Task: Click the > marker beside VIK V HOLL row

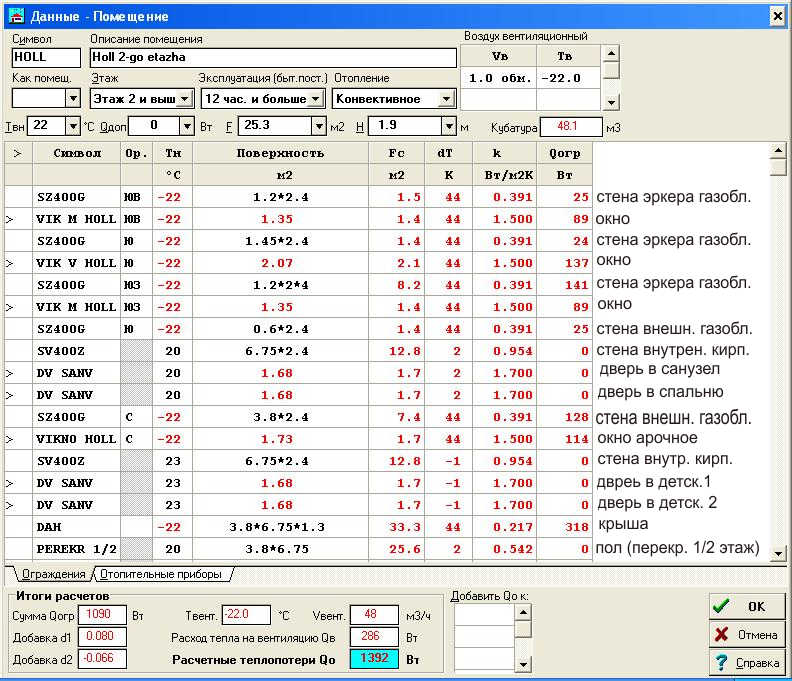Action: pos(10,263)
